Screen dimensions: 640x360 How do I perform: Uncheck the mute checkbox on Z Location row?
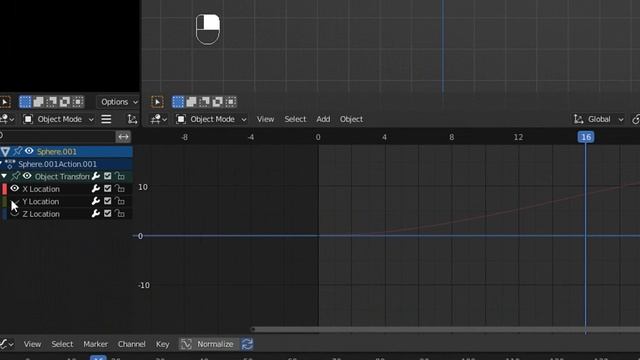(108, 213)
